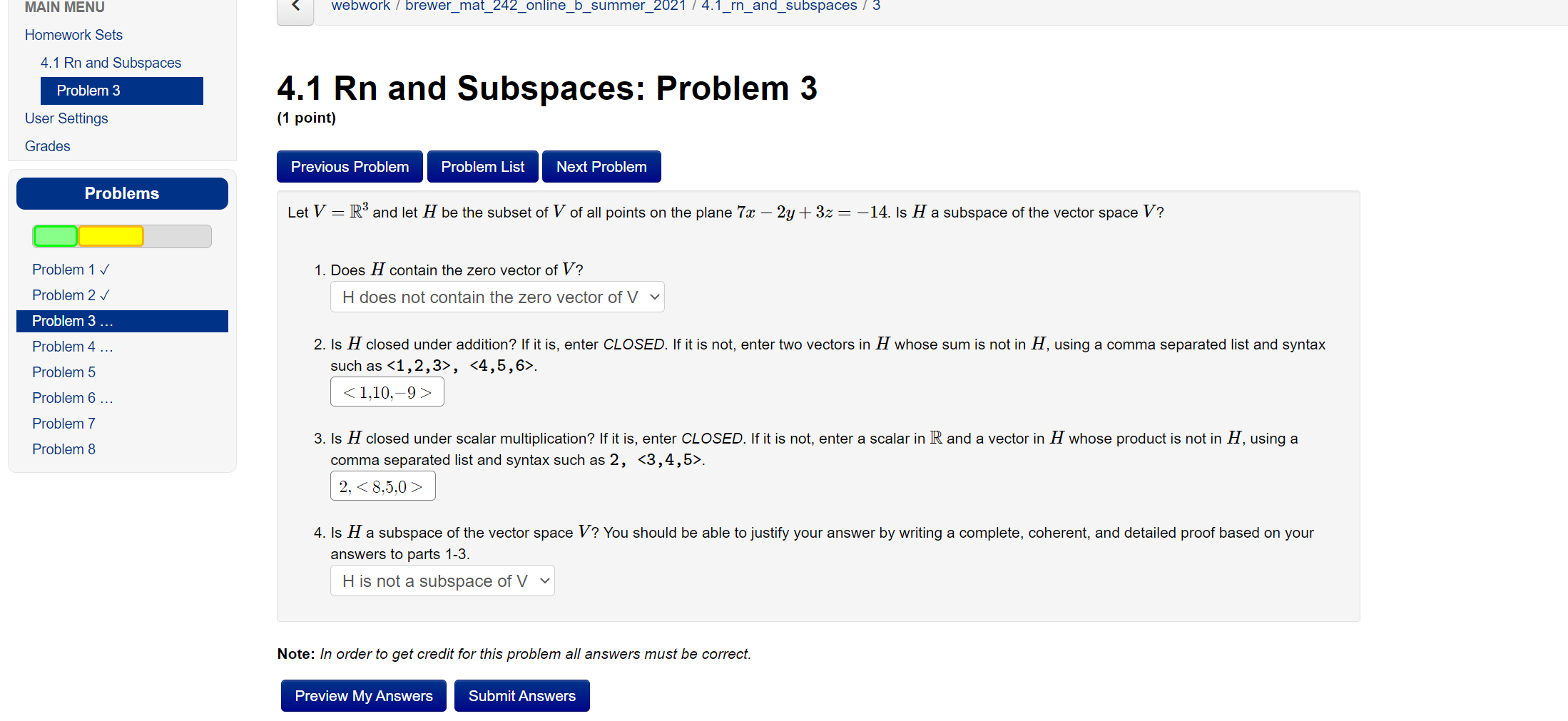Click the back chevron in the breadcrumb bar
The image size is (1568, 721).
295,7
